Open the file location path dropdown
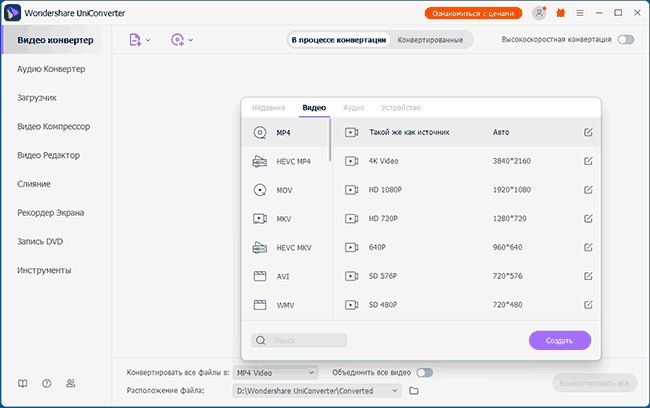Screen dimensions: 650x408 (x=317, y=391)
